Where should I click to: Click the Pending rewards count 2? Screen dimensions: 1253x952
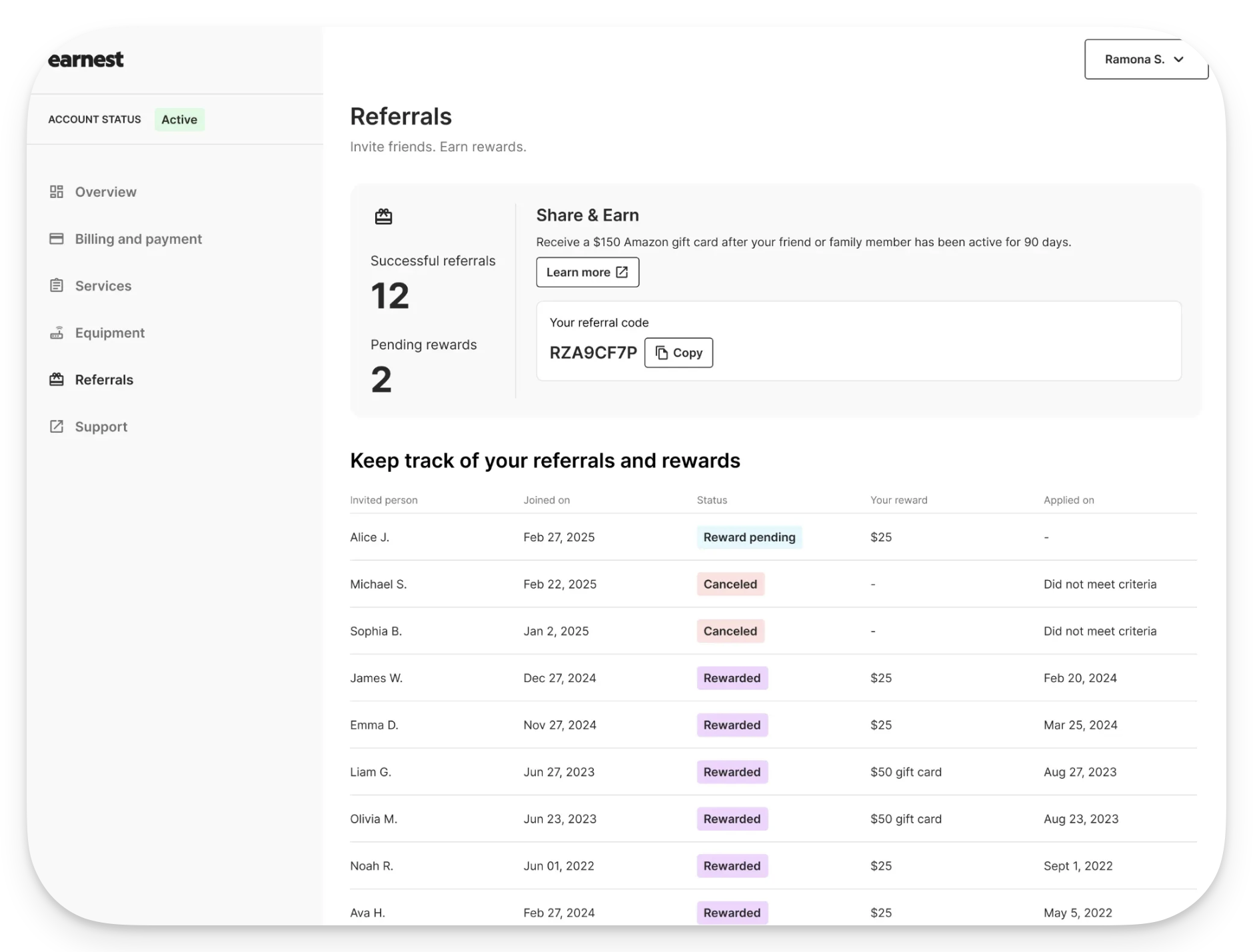click(x=381, y=379)
